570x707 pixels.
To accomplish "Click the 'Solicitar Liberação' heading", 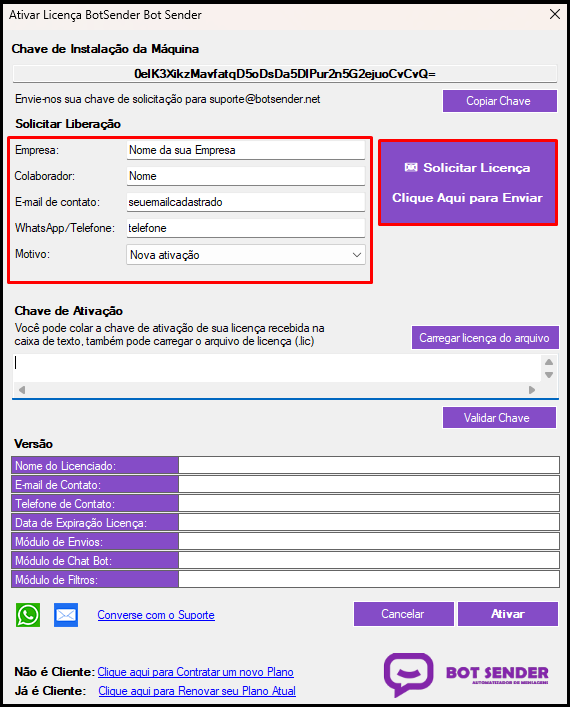I will (x=68, y=124).
